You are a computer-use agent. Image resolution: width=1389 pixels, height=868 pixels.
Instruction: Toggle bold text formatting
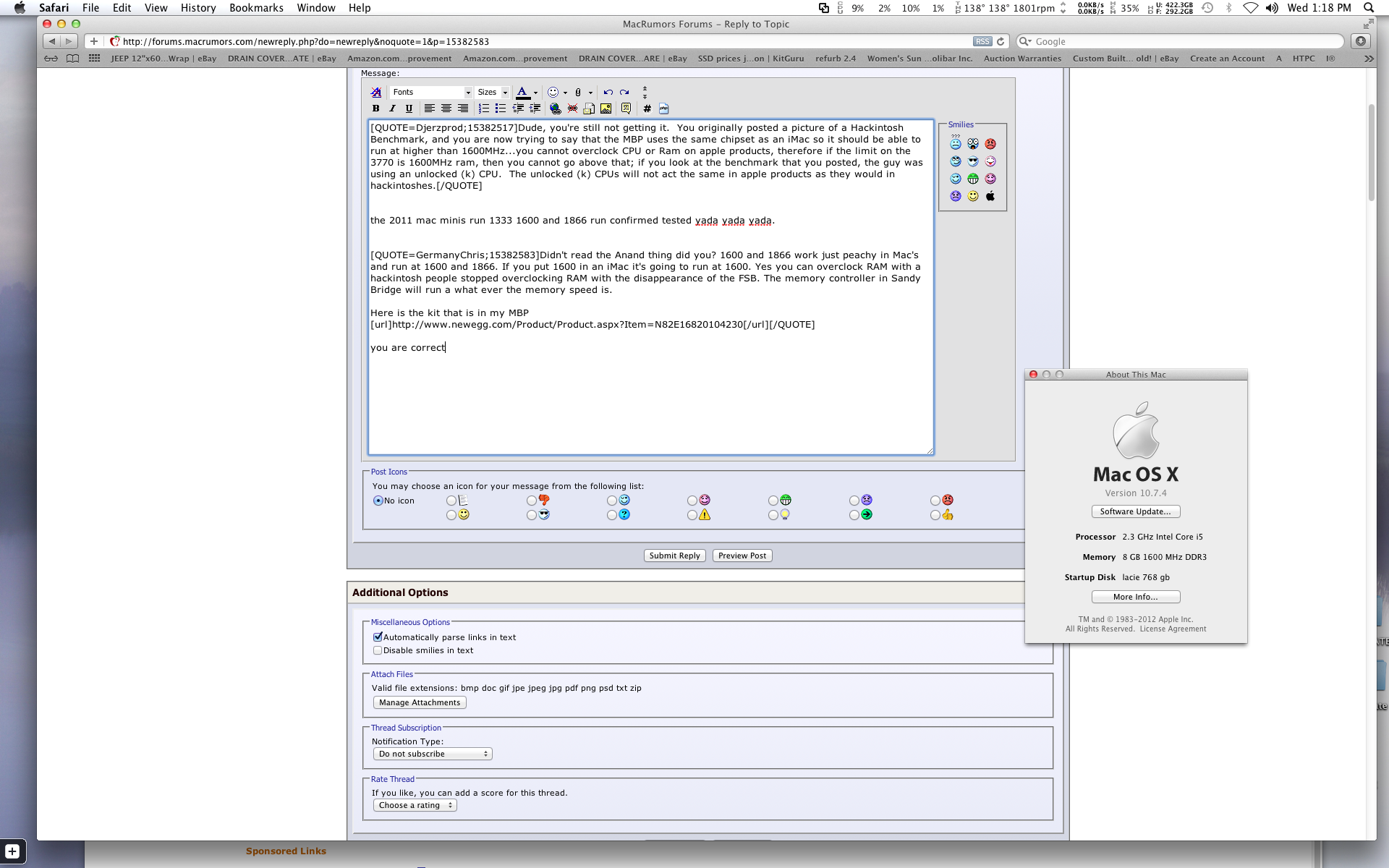(x=375, y=109)
